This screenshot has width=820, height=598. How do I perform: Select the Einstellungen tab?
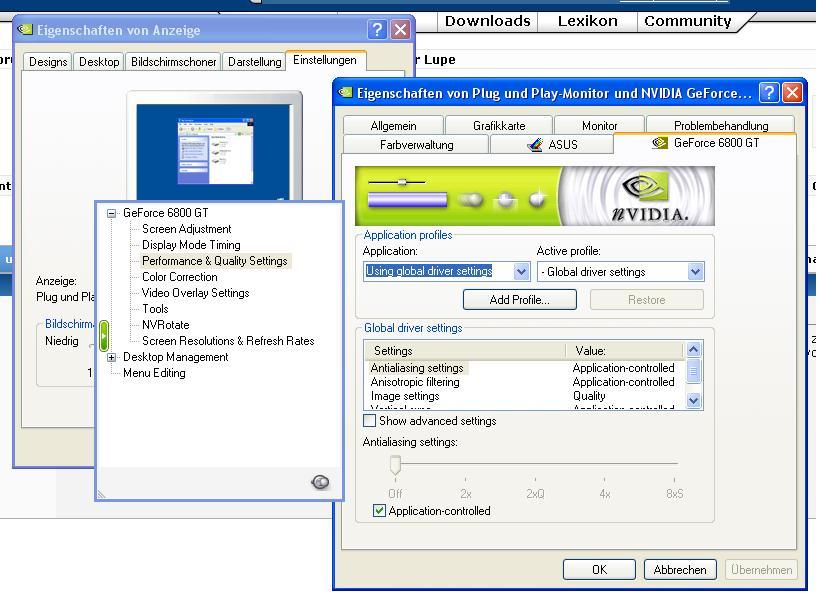pyautogui.click(x=325, y=60)
